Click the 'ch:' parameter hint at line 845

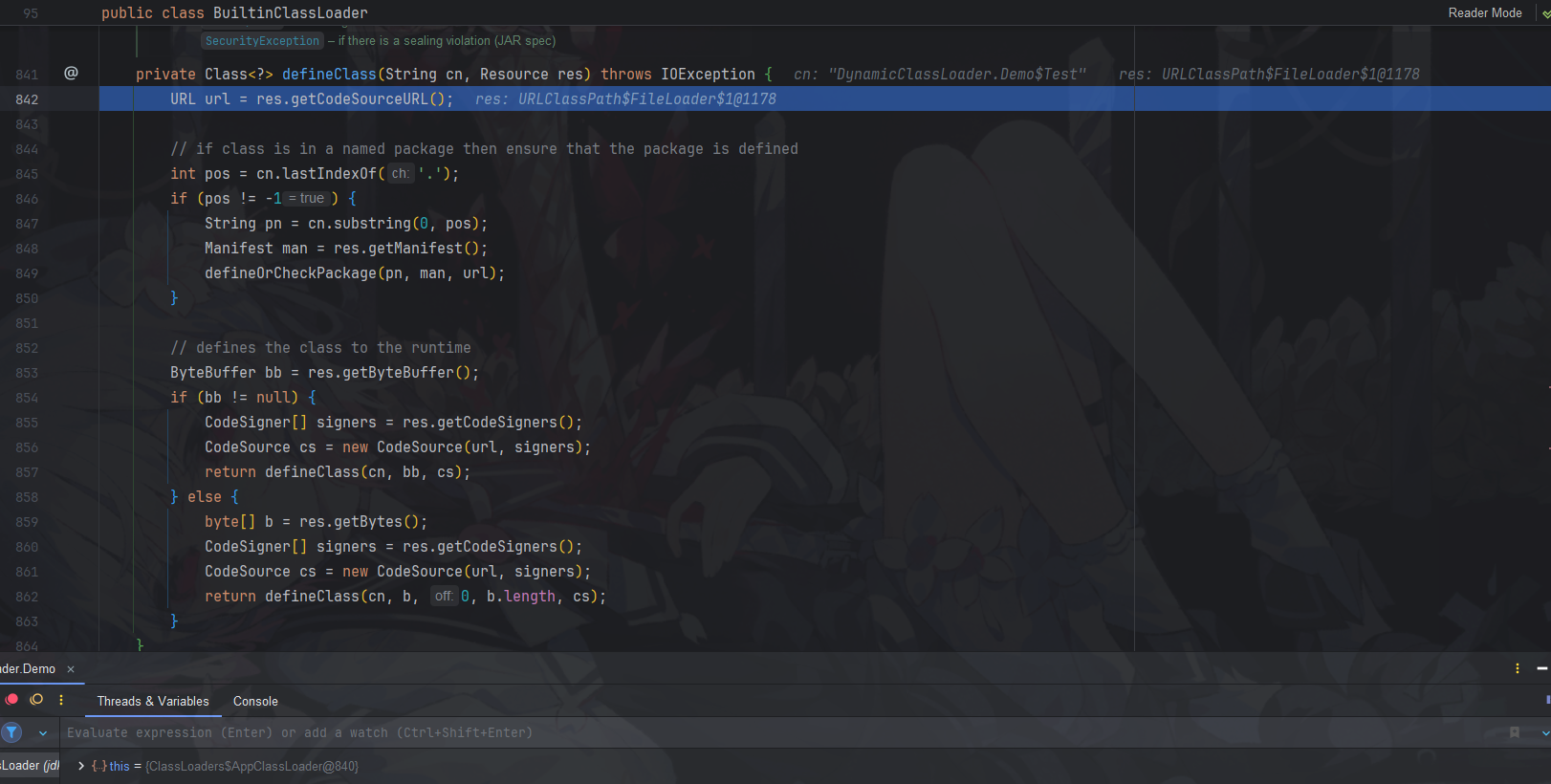(x=400, y=173)
